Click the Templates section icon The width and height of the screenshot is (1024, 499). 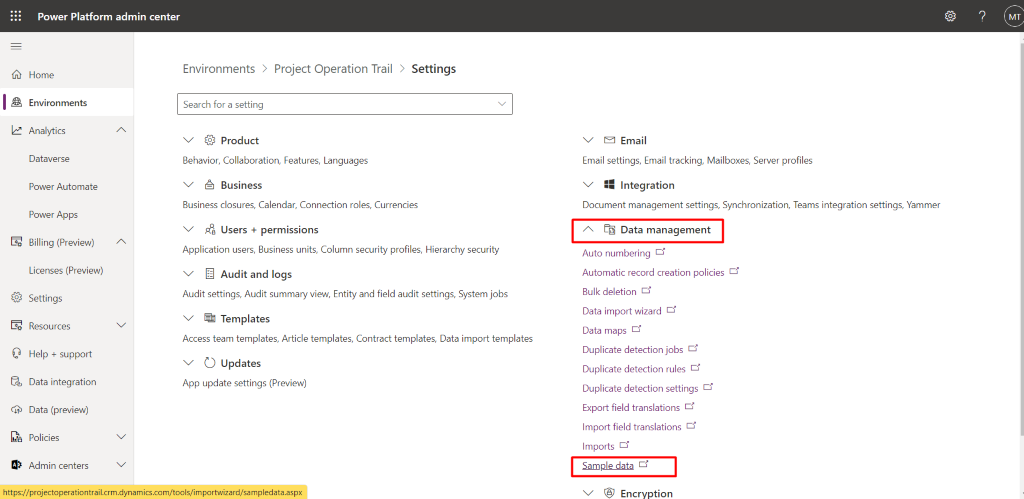pyautogui.click(x=210, y=318)
